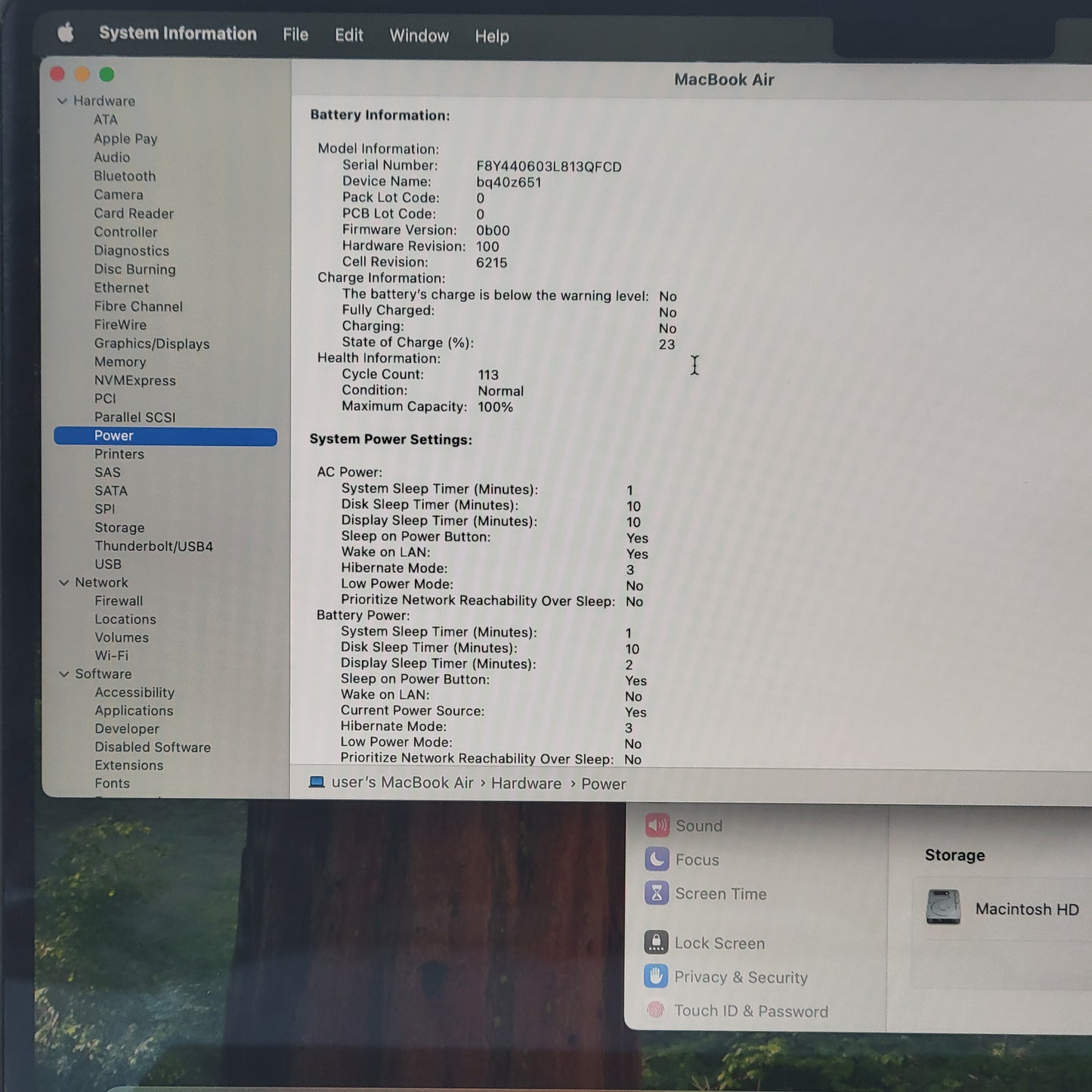This screenshot has width=1092, height=1092.
Task: Select the Focus moon icon
Action: (657, 859)
